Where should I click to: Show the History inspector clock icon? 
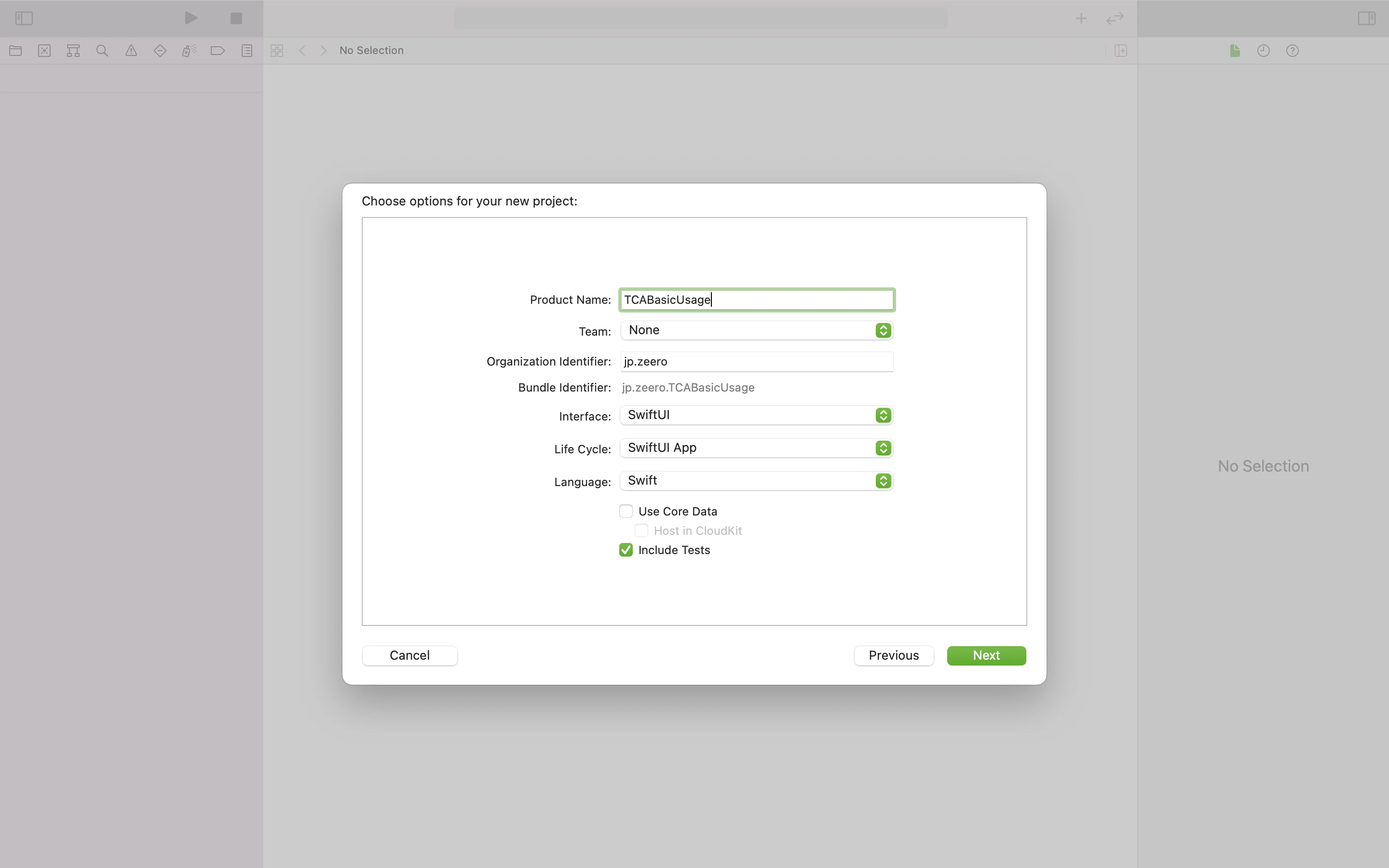pyautogui.click(x=1263, y=51)
